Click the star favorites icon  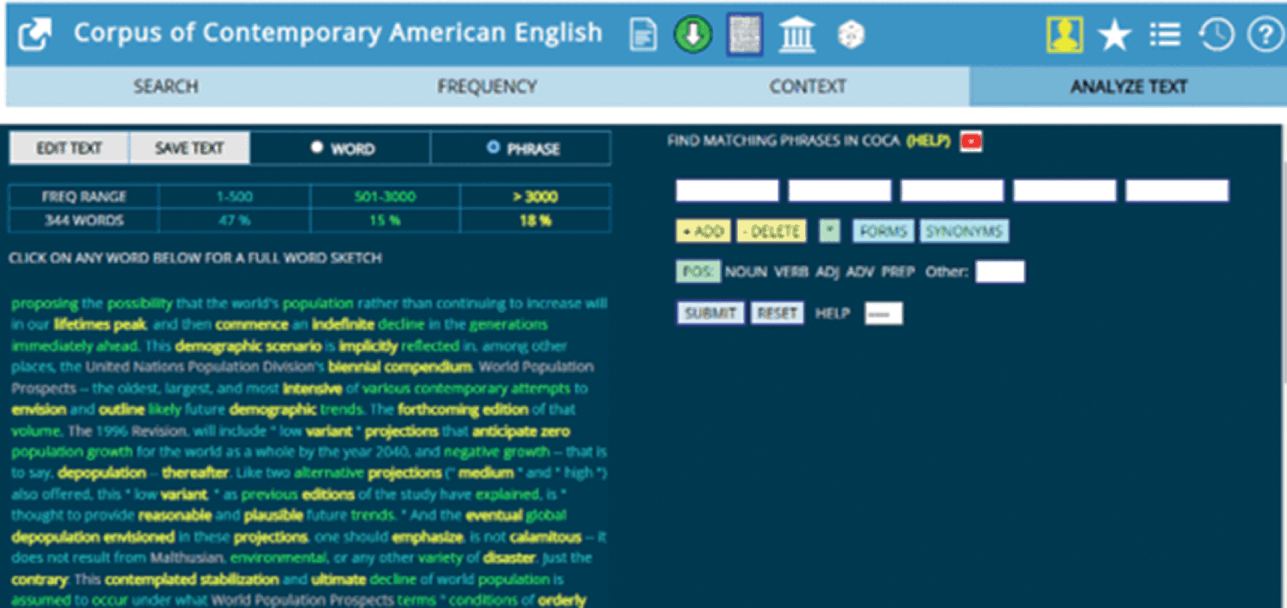(1114, 36)
